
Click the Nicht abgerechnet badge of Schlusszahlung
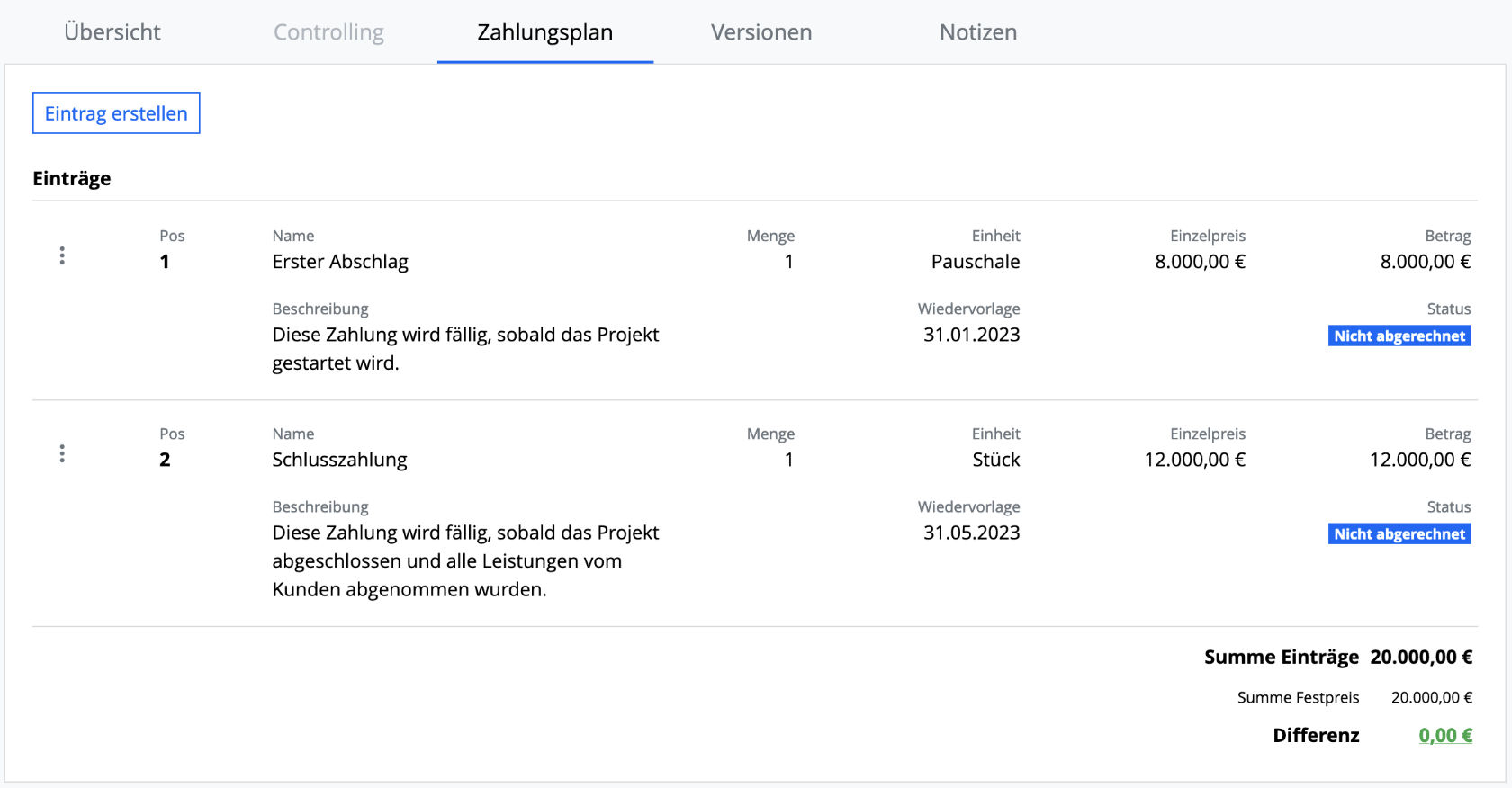point(1399,533)
